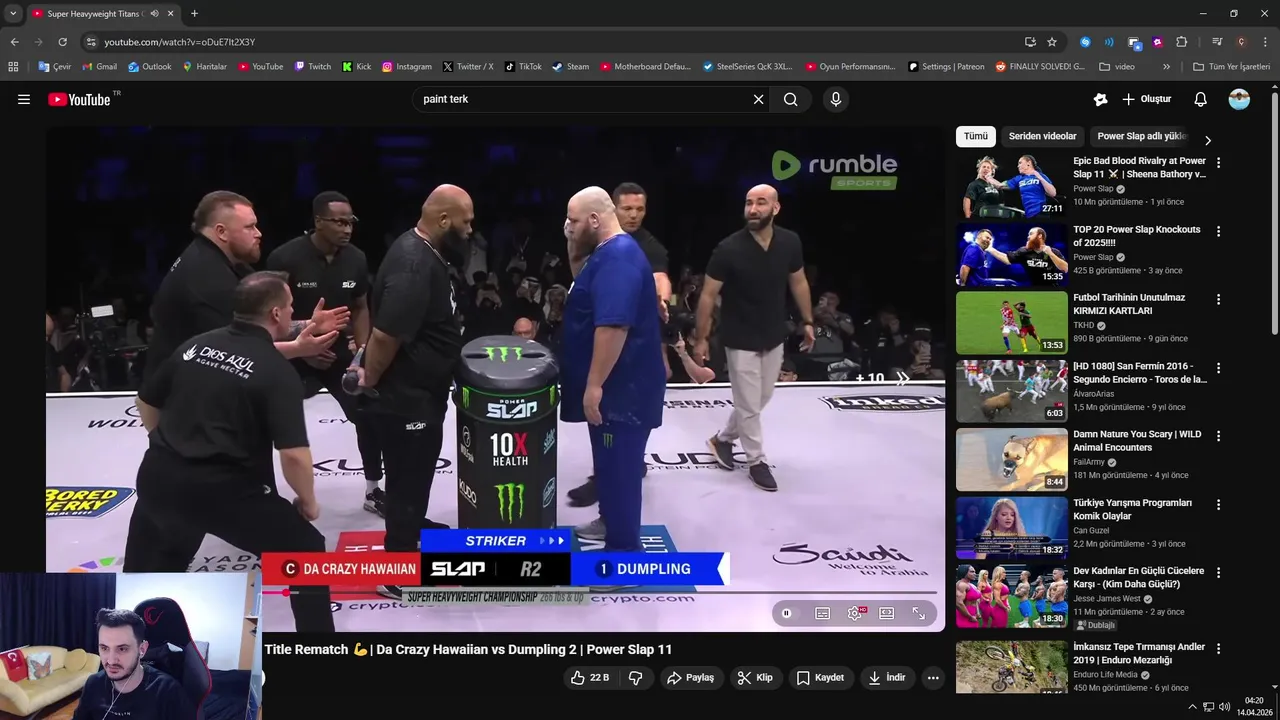The image size is (1280, 720).
Task: Show more filter chips with right arrow
Action: tap(1207, 141)
